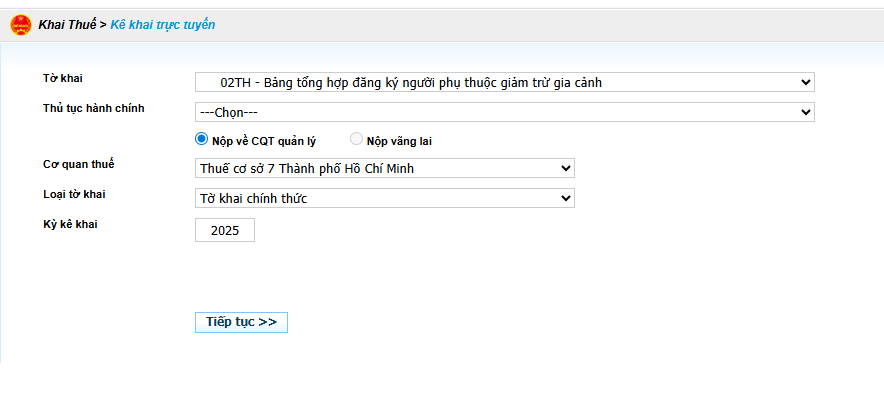Image resolution: width=884 pixels, height=405 pixels.
Task: Click the tax authority emblem logo
Action: 20,24
